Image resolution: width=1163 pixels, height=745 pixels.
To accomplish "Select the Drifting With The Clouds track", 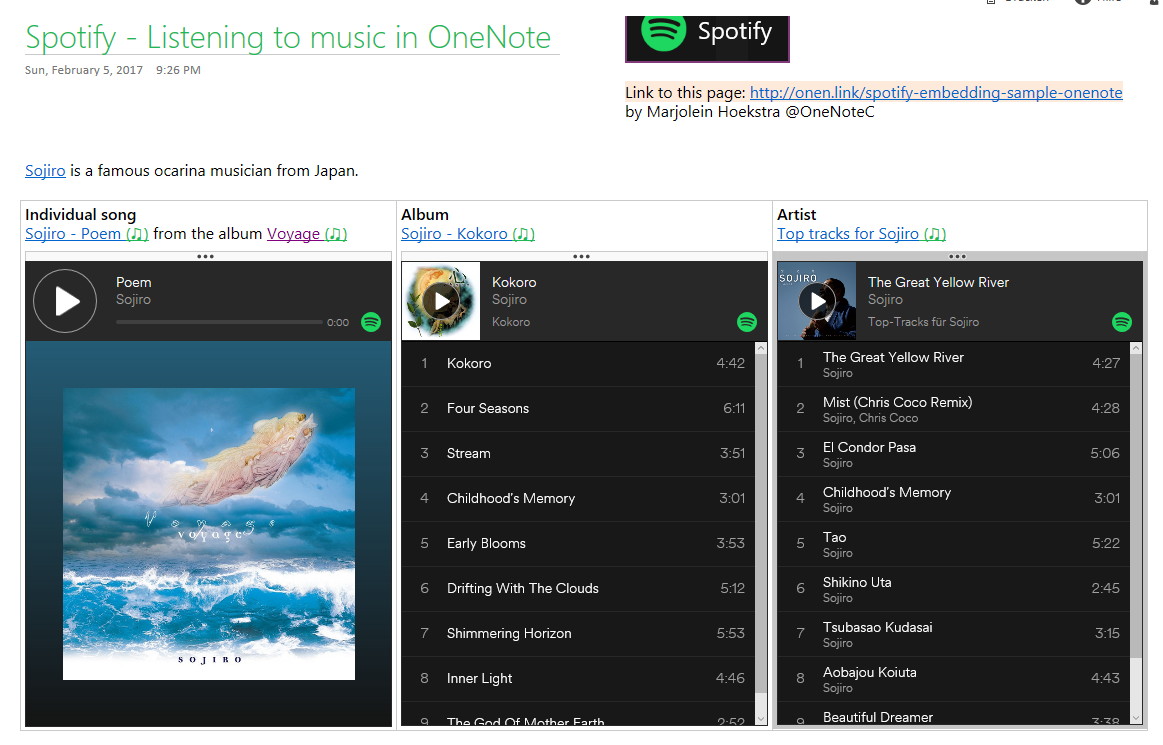I will pos(578,588).
